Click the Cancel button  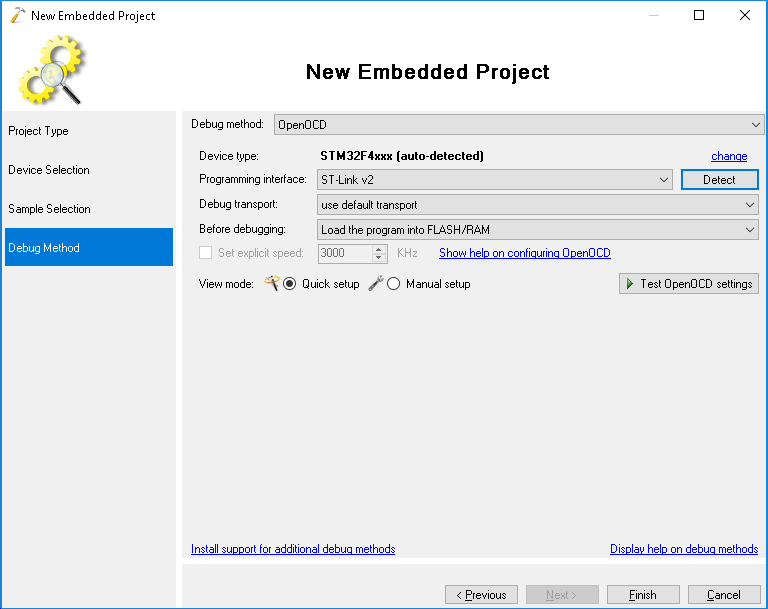[x=723, y=595]
